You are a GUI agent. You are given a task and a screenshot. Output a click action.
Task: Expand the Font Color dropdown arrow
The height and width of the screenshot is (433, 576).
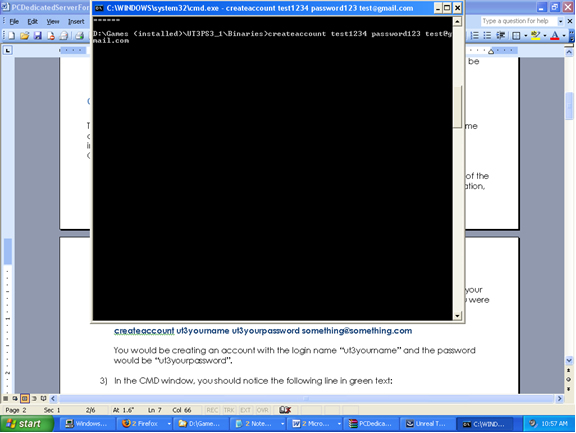(564, 36)
